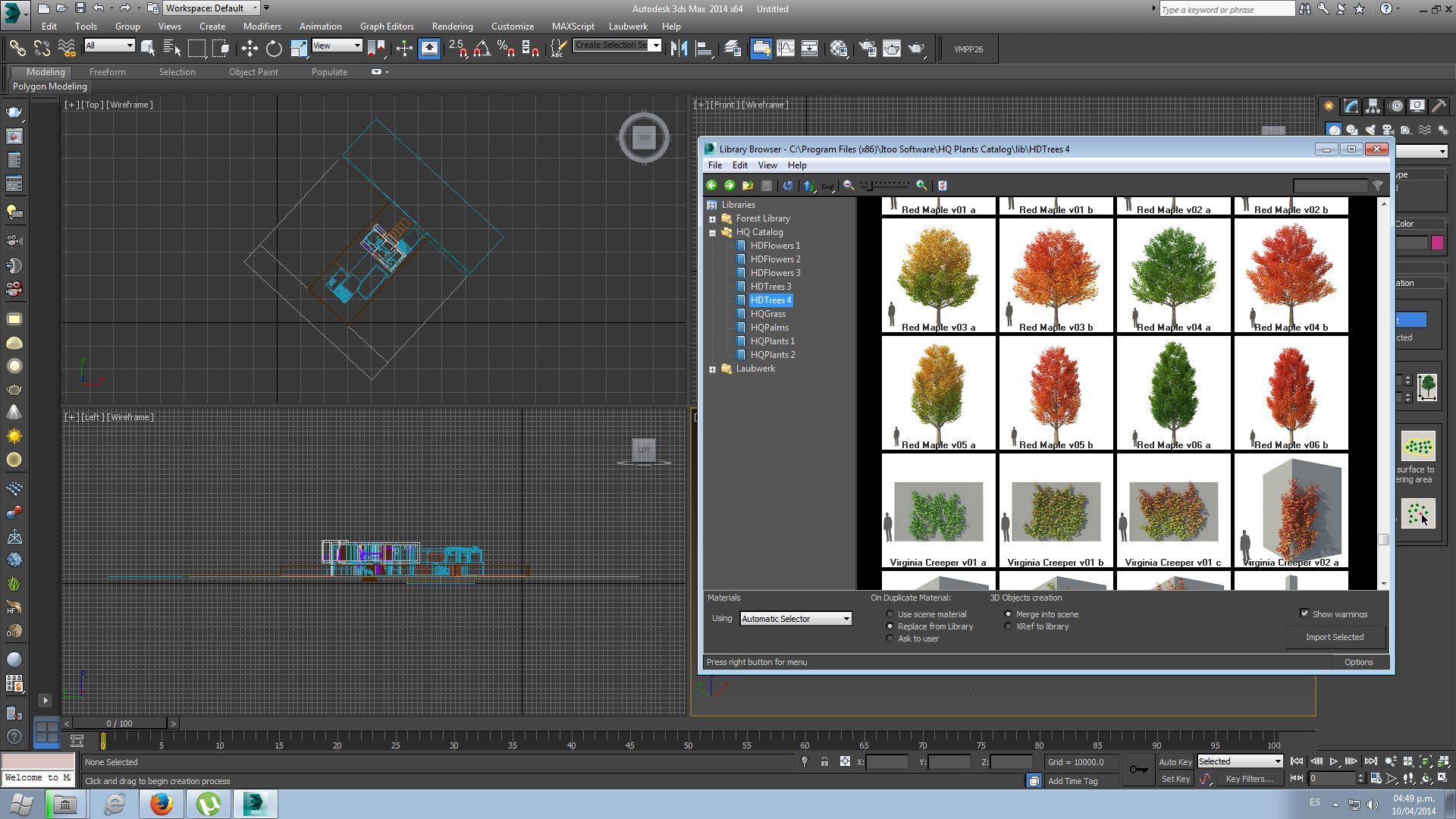Click the Select and Rotate tool
The height and width of the screenshot is (819, 1456).
[x=274, y=49]
